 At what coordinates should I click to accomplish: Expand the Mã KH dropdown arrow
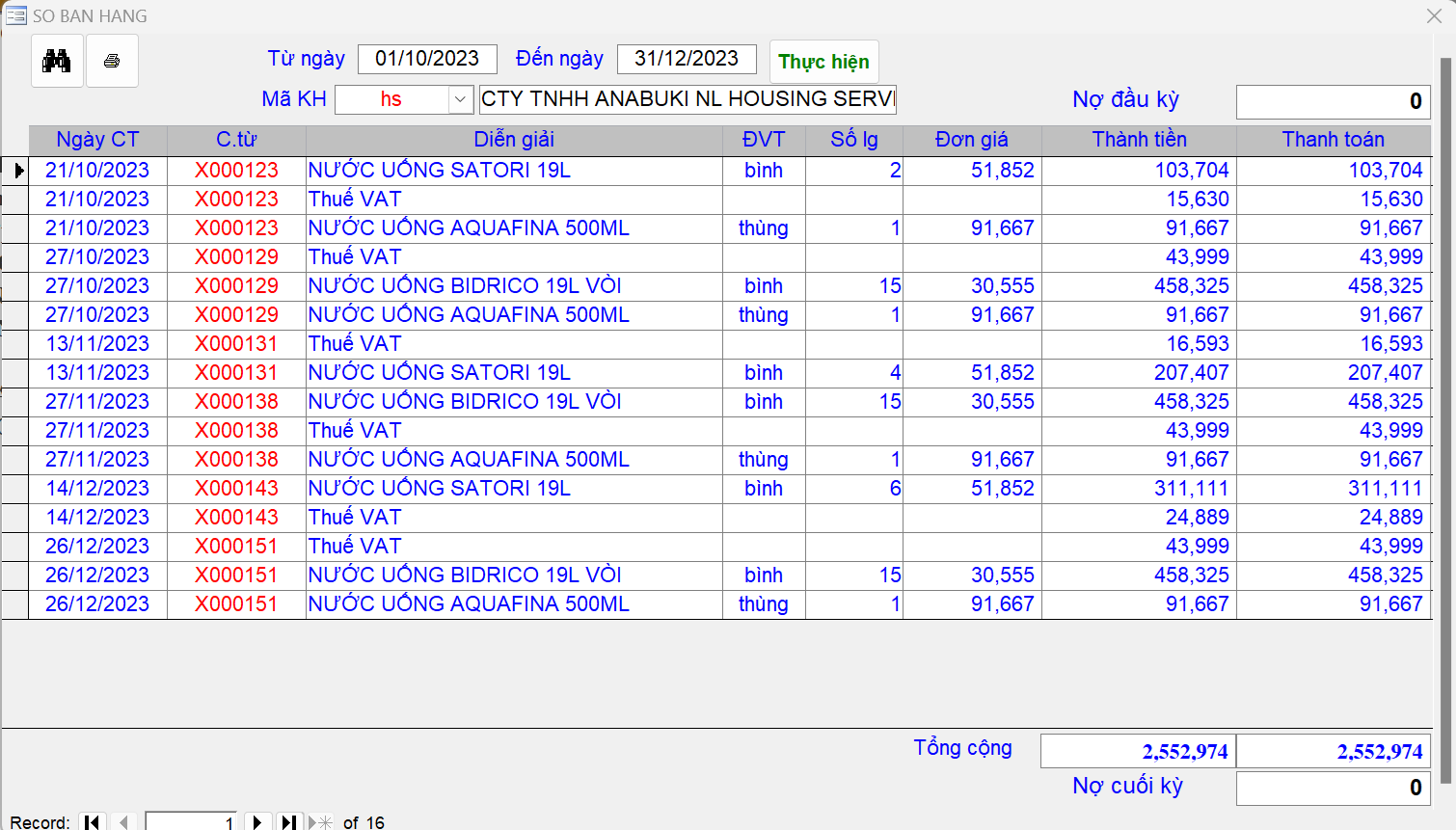460,99
